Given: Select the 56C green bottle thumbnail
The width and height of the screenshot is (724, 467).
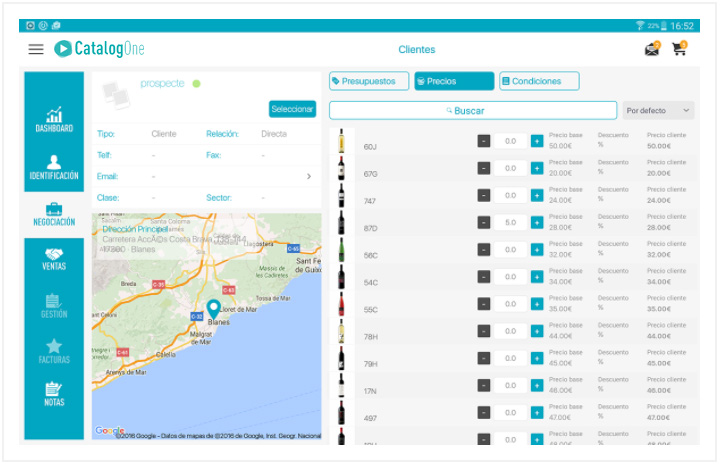Looking at the screenshot, I should (341, 250).
